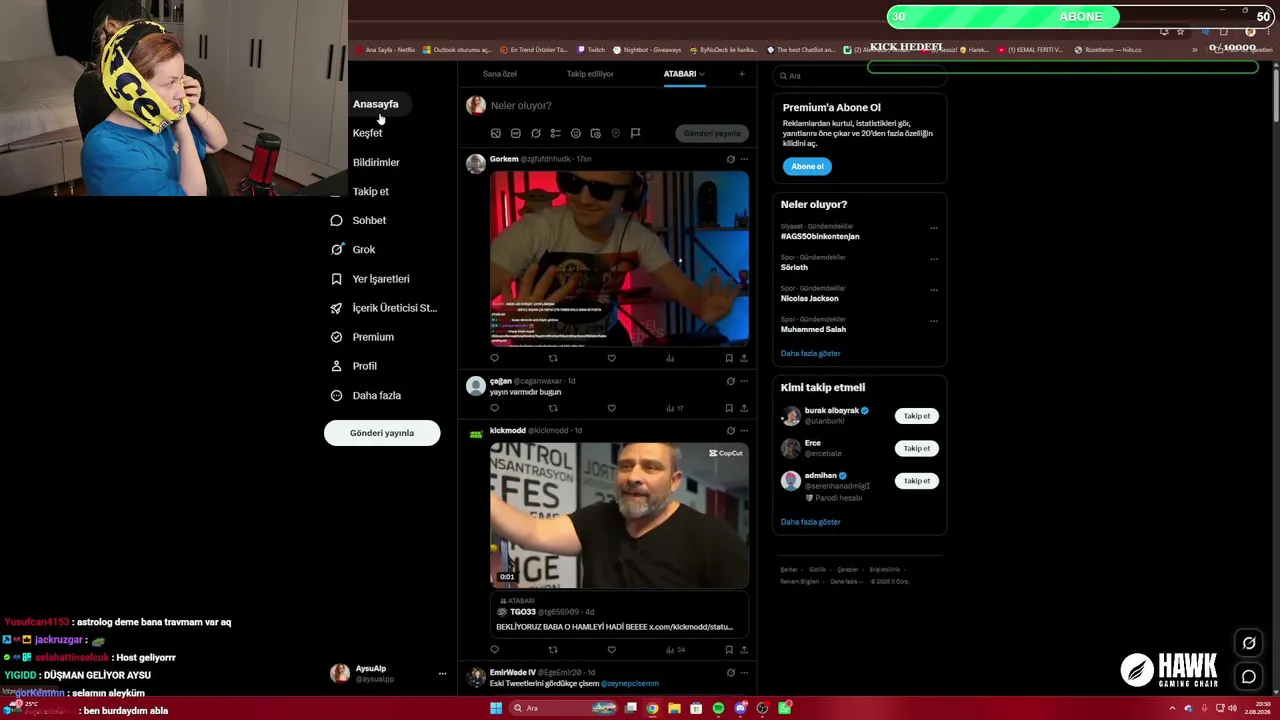The width and height of the screenshot is (1280, 720).
Task: Click Daha fazla göster under trends
Action: (810, 353)
